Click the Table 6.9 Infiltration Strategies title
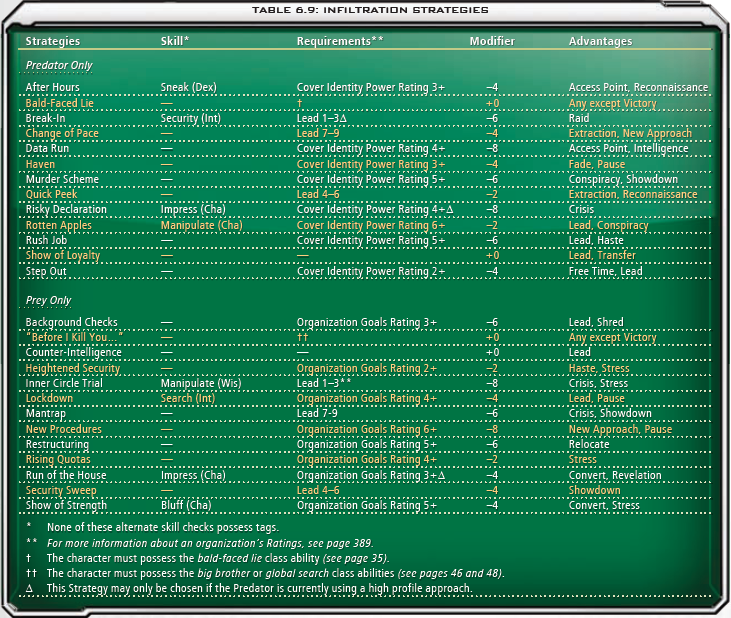 coord(370,10)
